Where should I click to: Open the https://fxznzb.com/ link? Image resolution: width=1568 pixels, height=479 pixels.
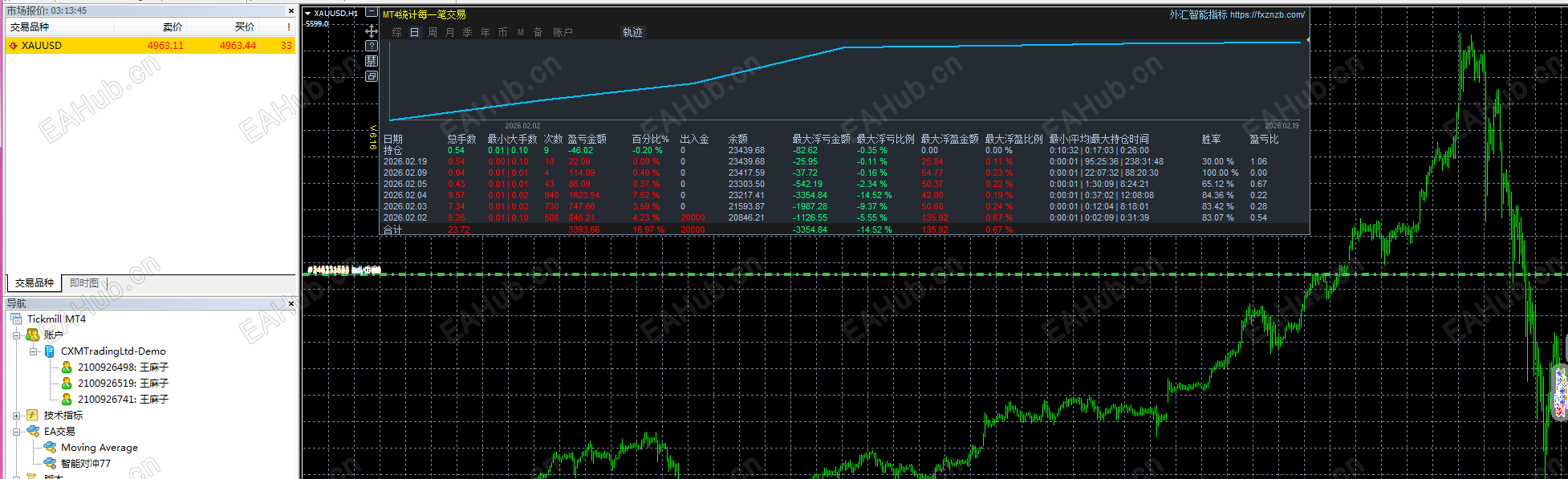tap(1267, 14)
